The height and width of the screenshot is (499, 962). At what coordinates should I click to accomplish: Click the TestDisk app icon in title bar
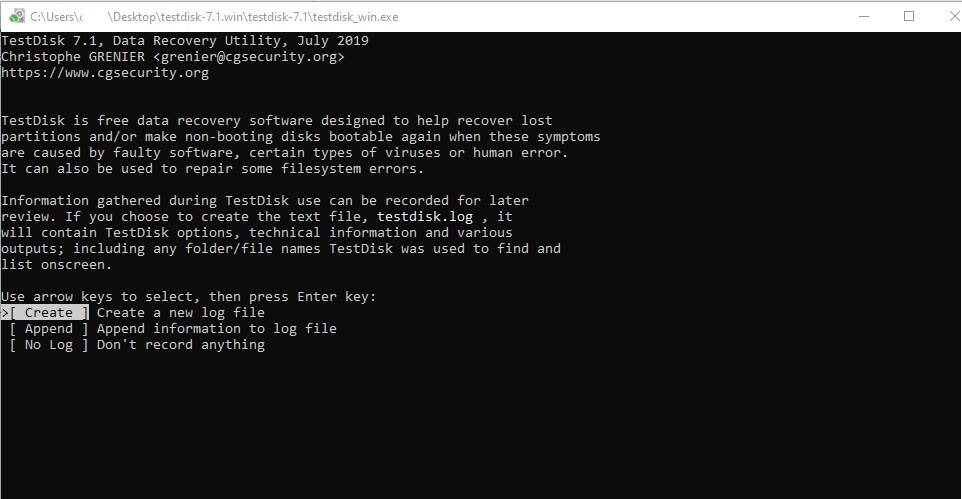coord(17,16)
